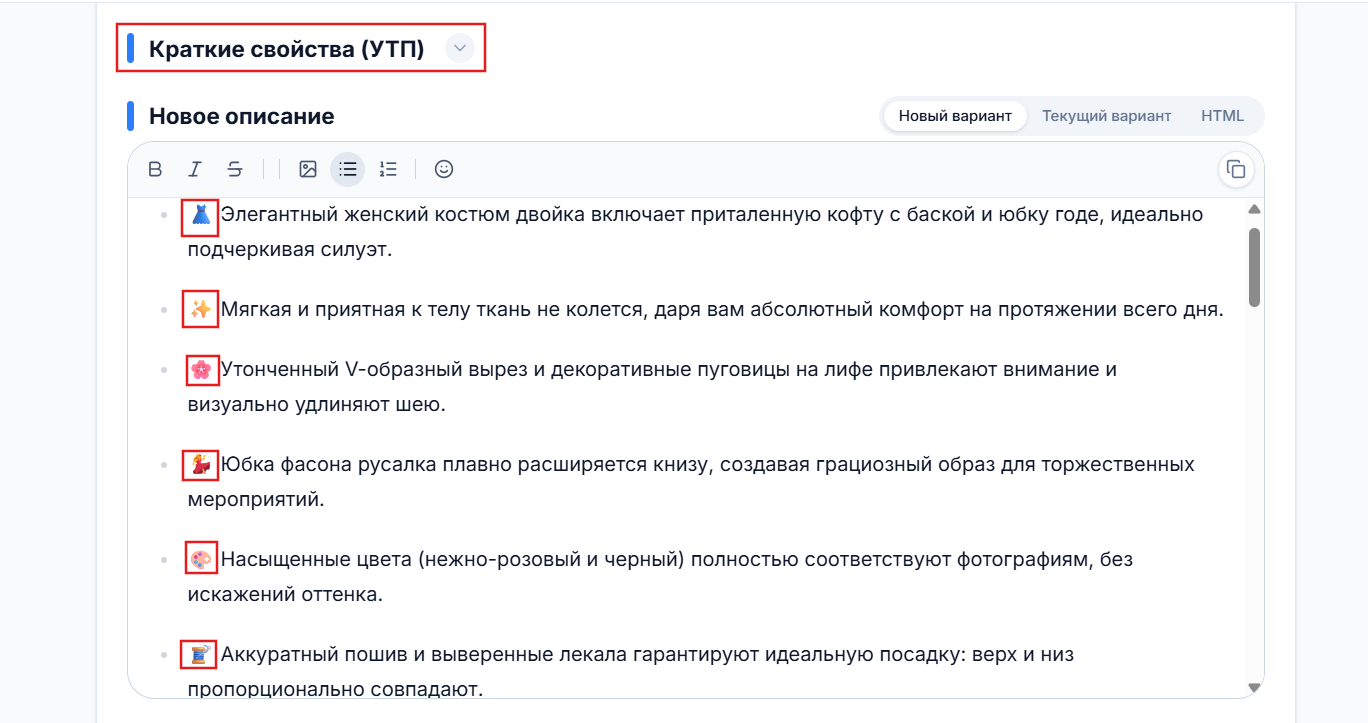Click the flower emoji before Утонченный
This screenshot has width=1368, height=723.
[x=200, y=370]
